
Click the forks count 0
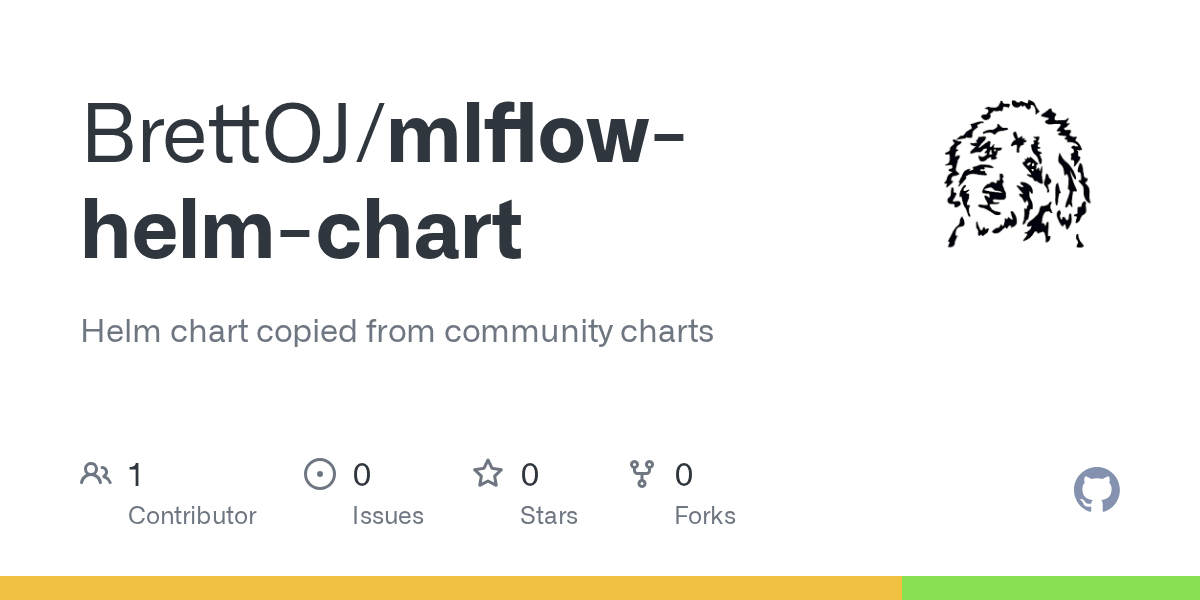[683, 475]
